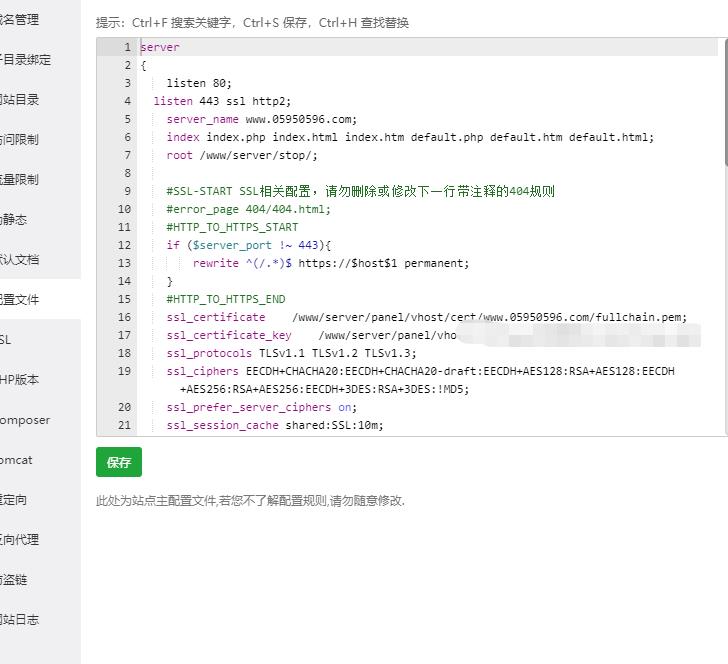Select the Composer sidebar tab
The image size is (728, 664).
pyautogui.click(x=40, y=420)
